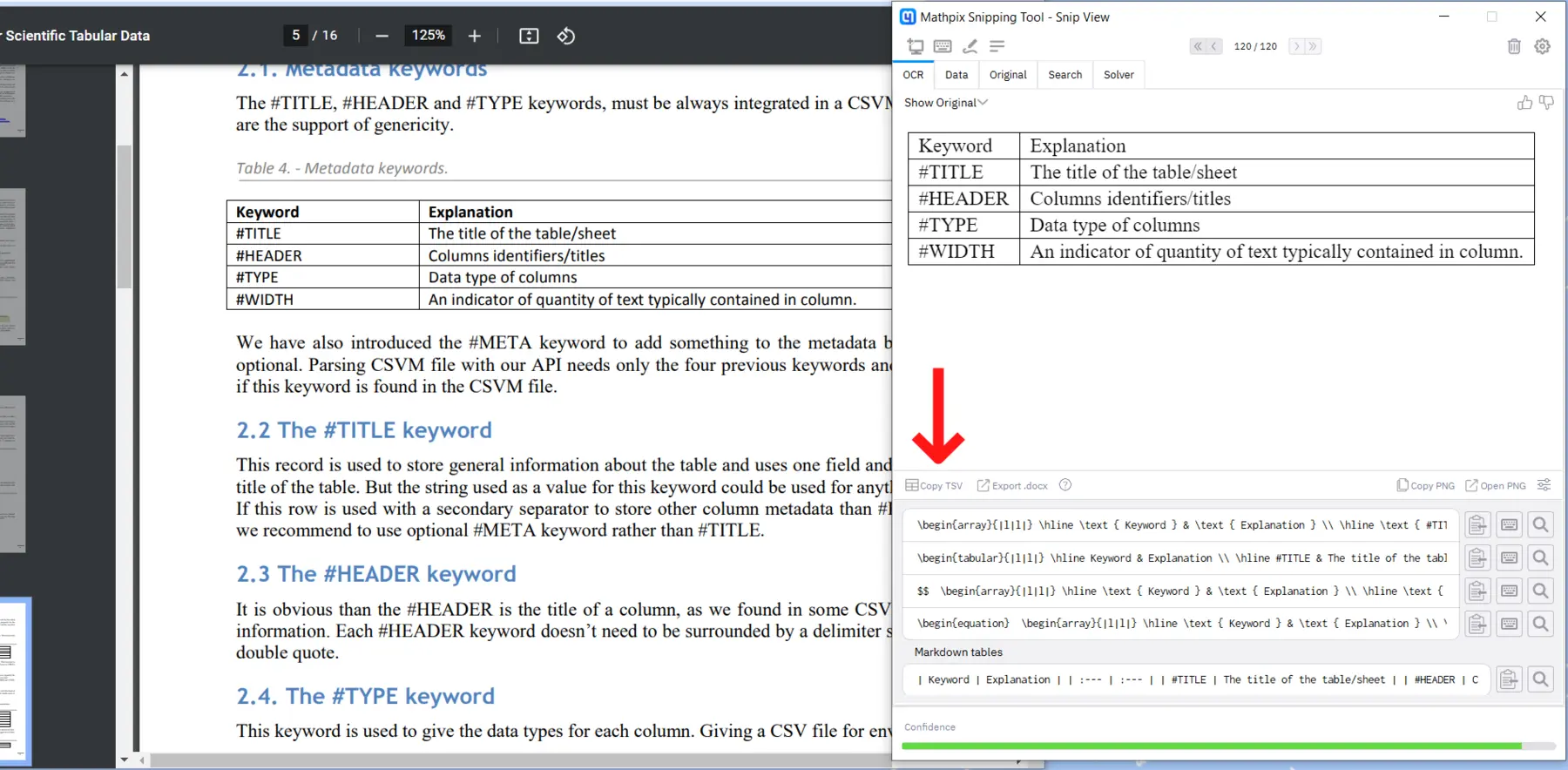
Task: Switch to the Data tab
Action: [956, 75]
